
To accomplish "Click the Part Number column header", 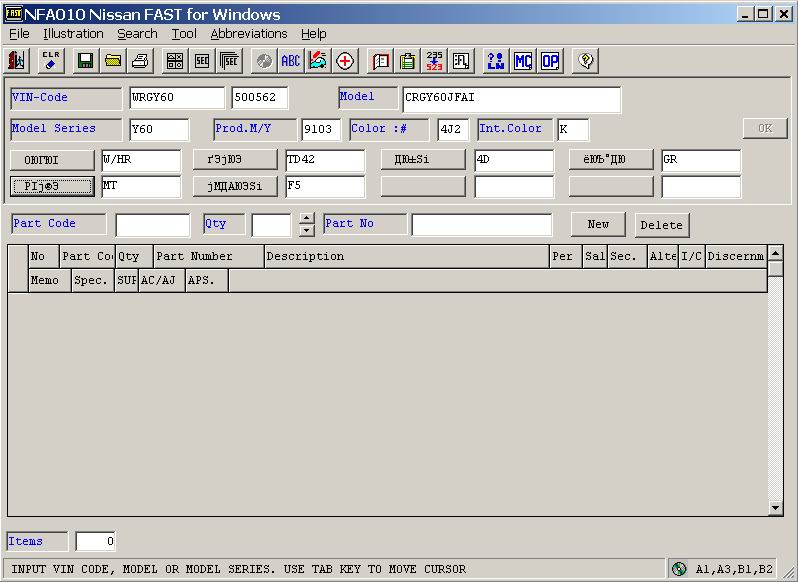I will pos(209,256).
